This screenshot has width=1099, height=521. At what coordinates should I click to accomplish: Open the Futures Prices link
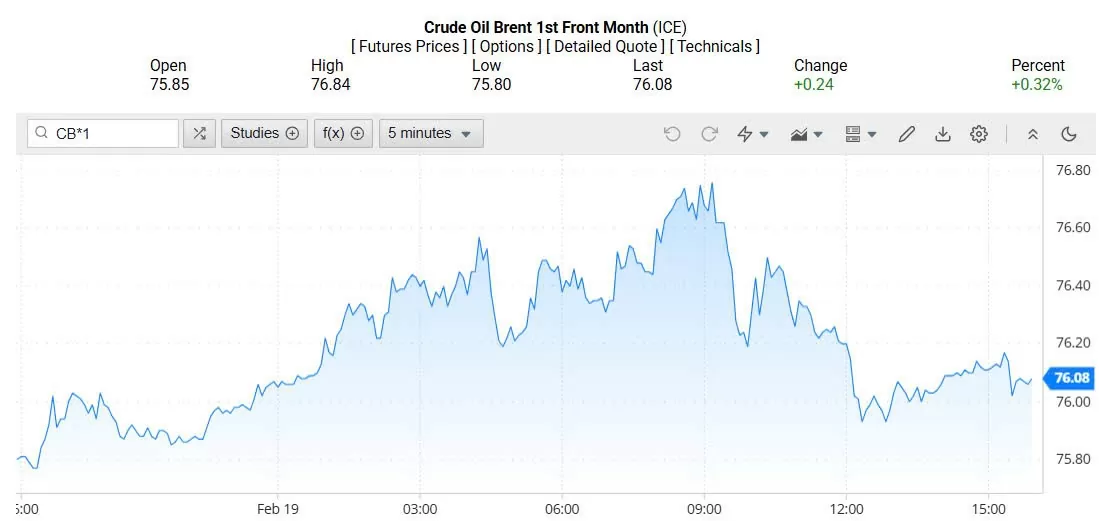pos(408,46)
